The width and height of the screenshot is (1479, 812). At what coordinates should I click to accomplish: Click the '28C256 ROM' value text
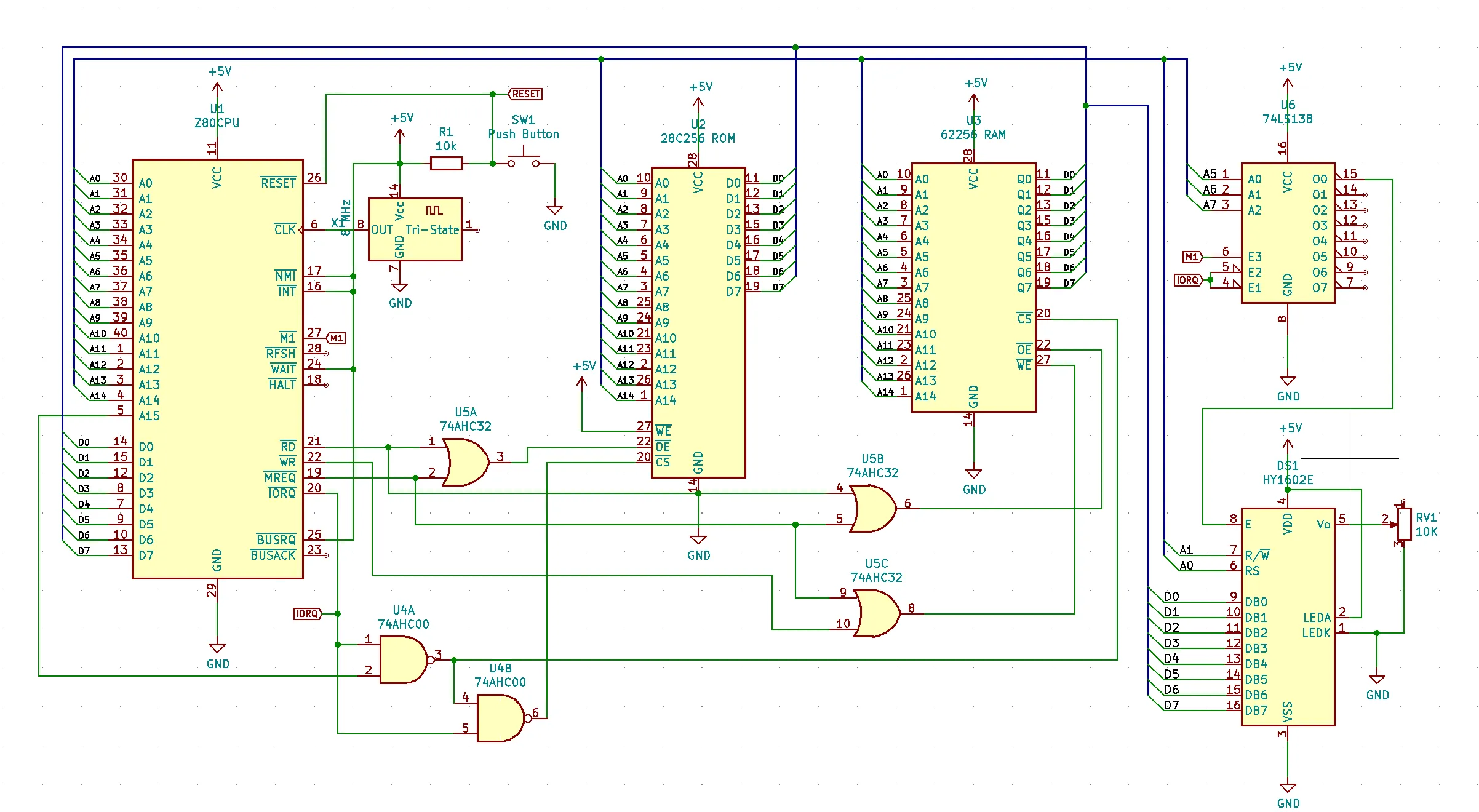click(x=698, y=138)
